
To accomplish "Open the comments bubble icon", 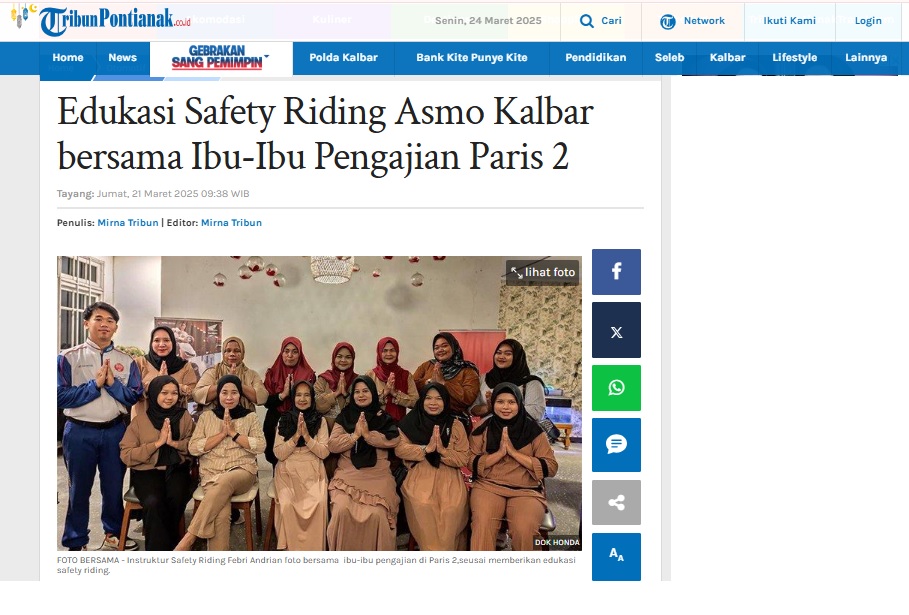I will pos(616,445).
